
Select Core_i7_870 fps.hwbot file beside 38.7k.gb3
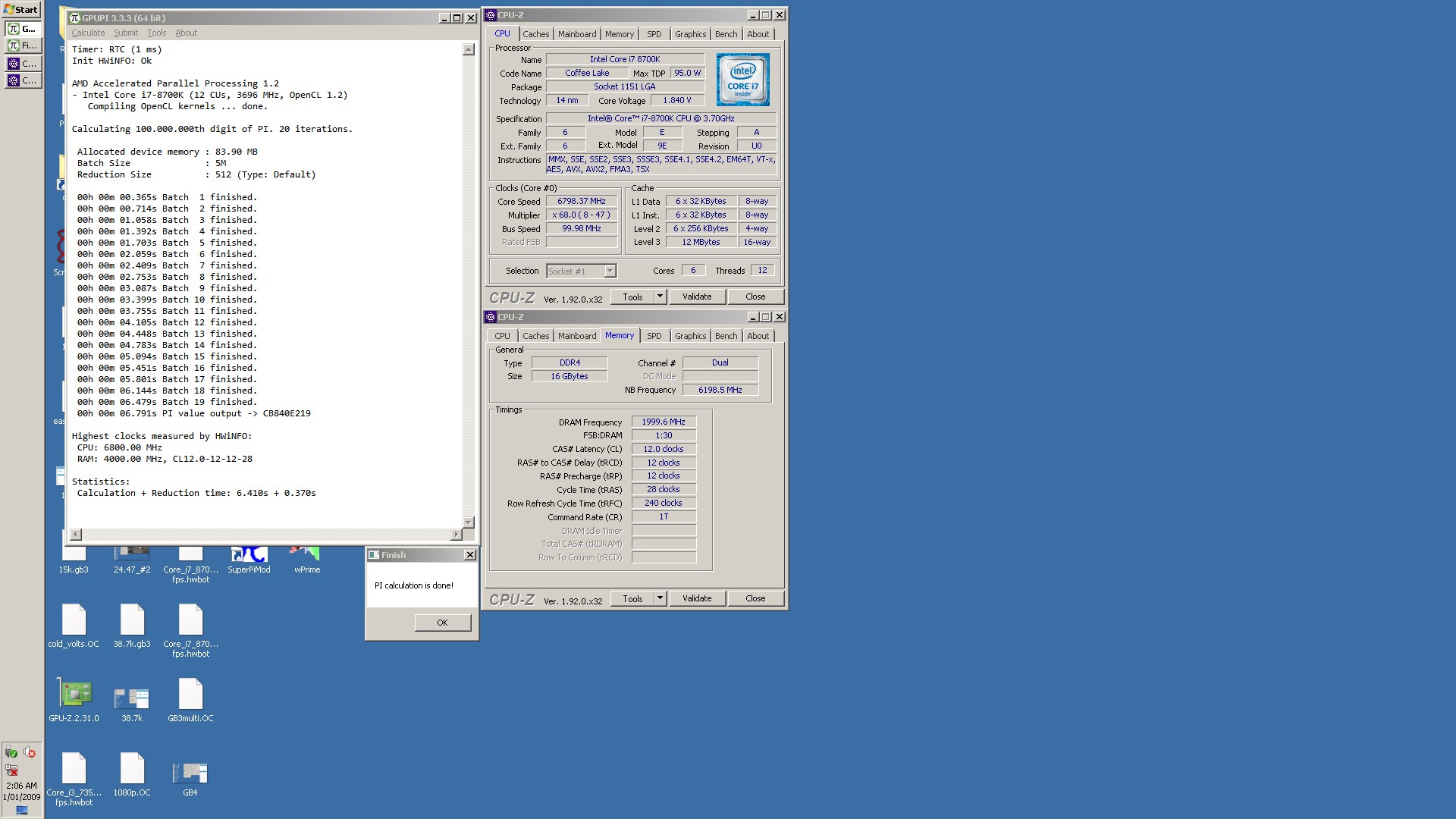190,629
